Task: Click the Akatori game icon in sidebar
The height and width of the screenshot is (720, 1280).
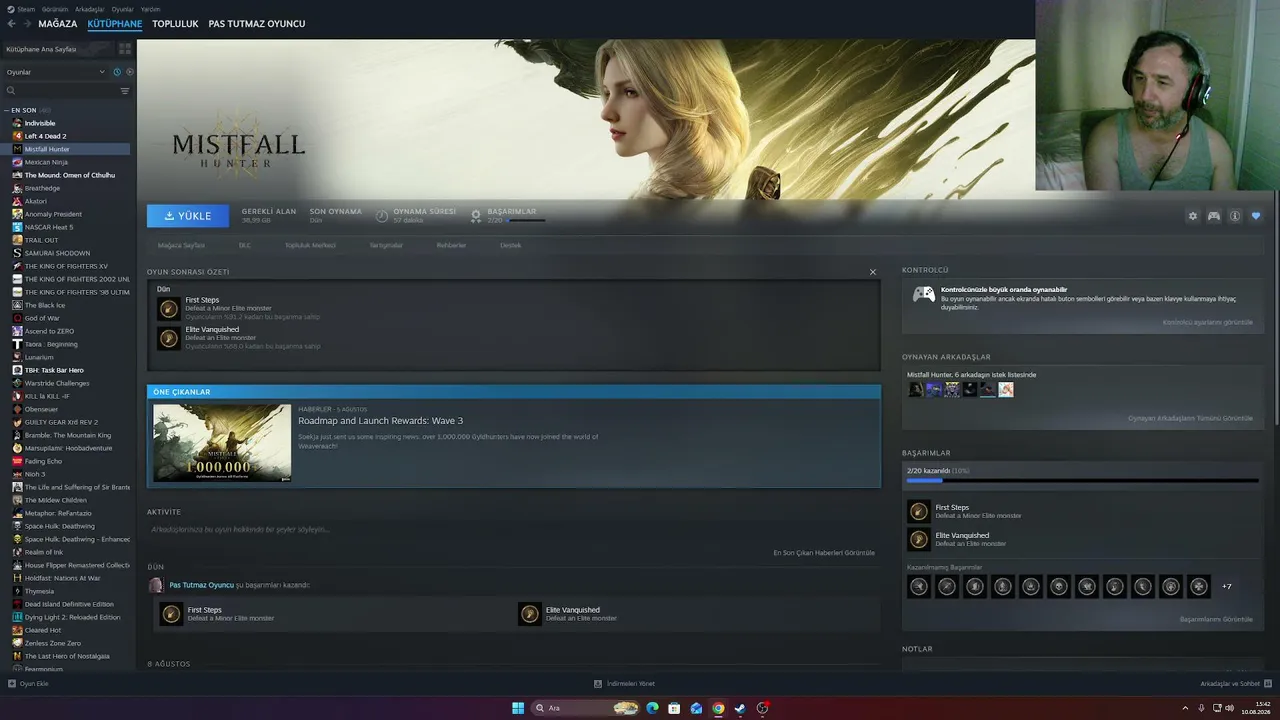Action: click(x=17, y=201)
